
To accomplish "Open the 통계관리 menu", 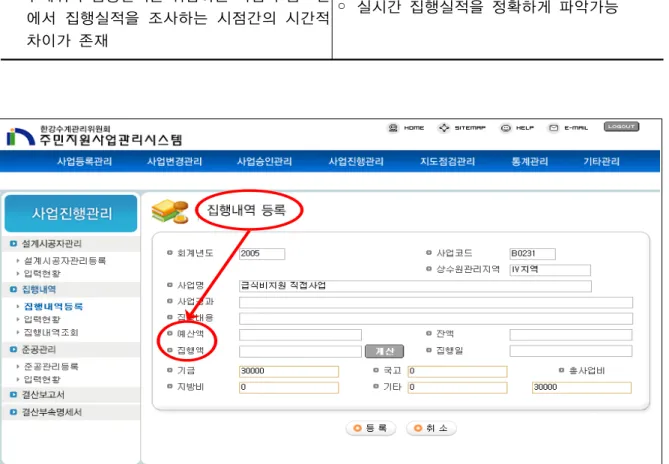I will pos(529,161).
